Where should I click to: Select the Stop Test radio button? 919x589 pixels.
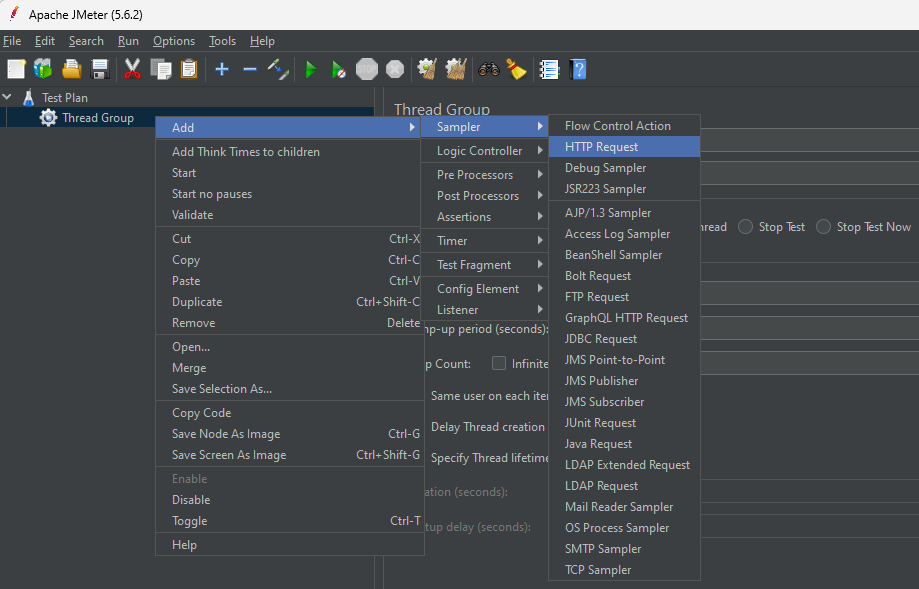tap(745, 227)
